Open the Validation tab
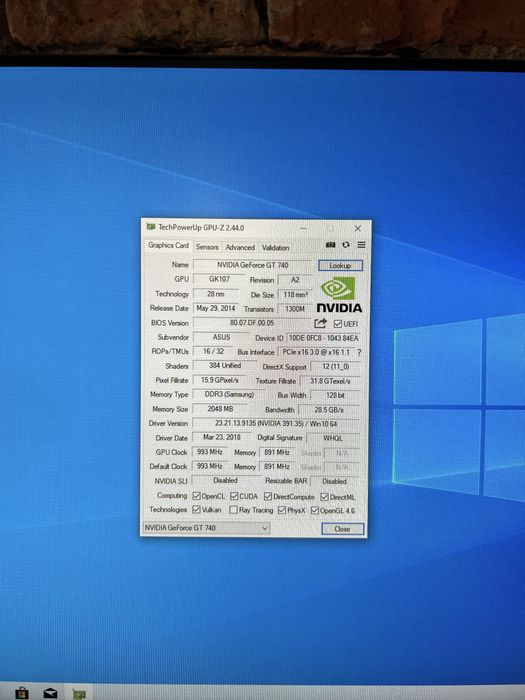 coord(275,247)
